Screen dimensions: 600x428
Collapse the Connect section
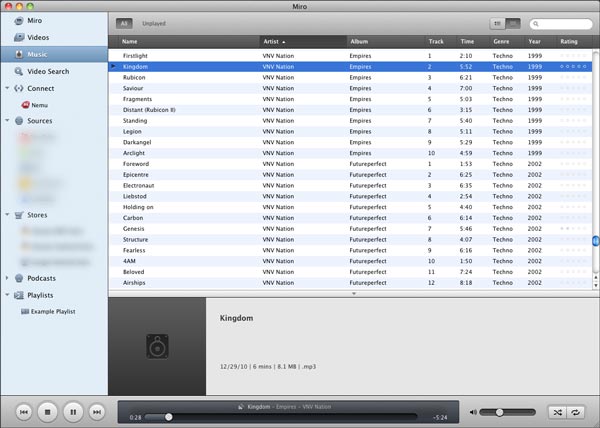click(7, 88)
